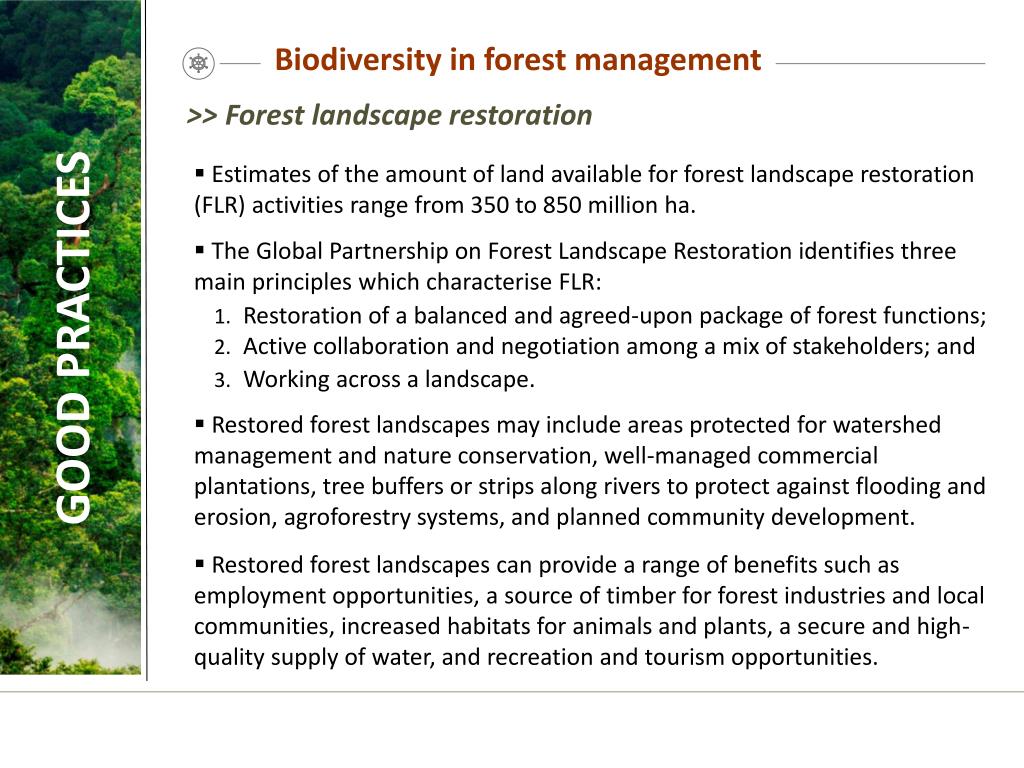This screenshot has width=1024, height=768.
Task: Click the line "quality supply of water, and recreation"
Action: 536,657
